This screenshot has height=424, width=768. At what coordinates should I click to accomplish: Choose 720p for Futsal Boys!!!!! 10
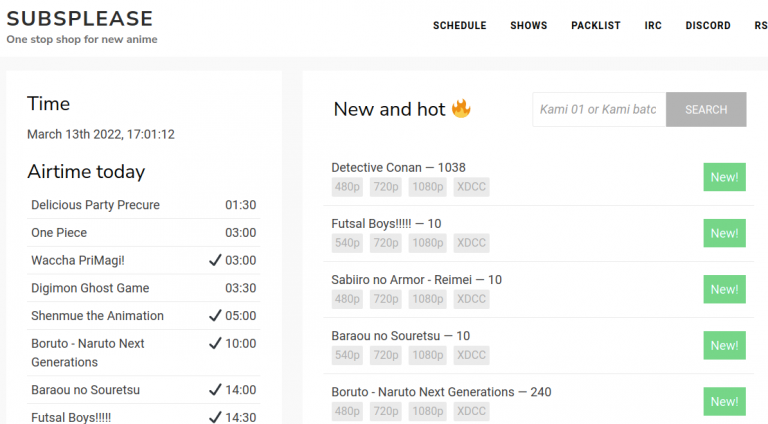pos(386,243)
